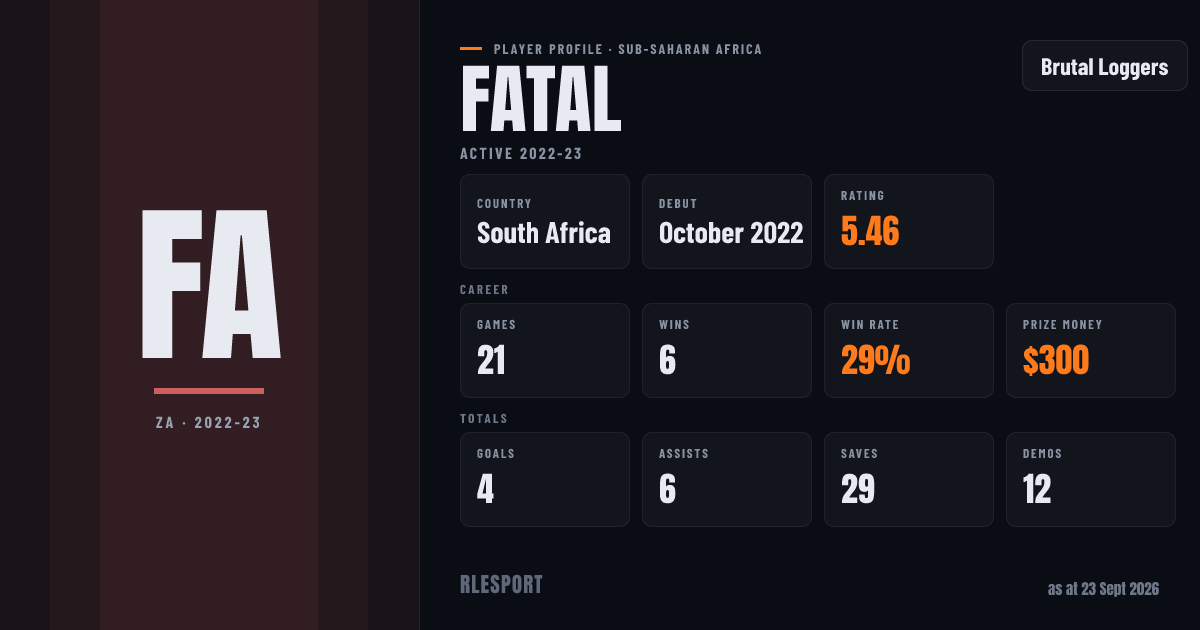Select the FATAL player name heading
The width and height of the screenshot is (1200, 630).
coord(541,100)
